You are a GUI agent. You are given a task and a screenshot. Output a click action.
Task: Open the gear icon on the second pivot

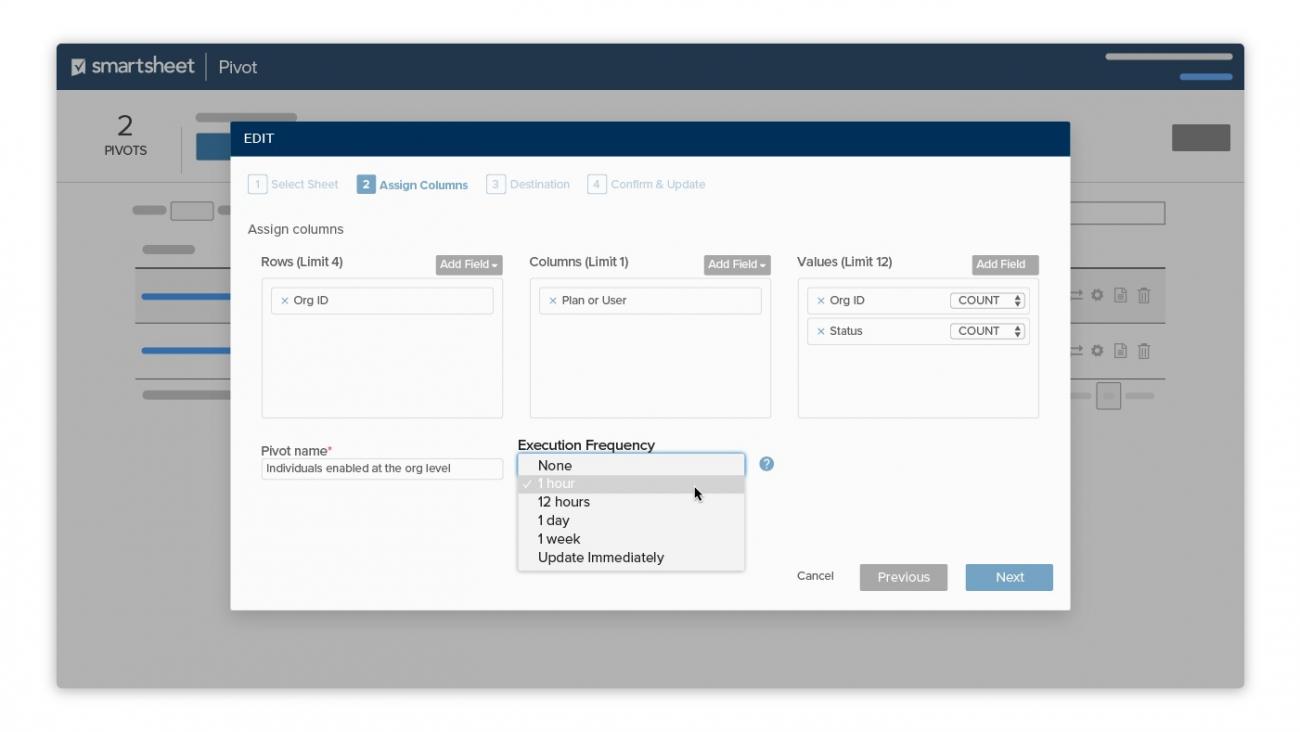click(1098, 350)
